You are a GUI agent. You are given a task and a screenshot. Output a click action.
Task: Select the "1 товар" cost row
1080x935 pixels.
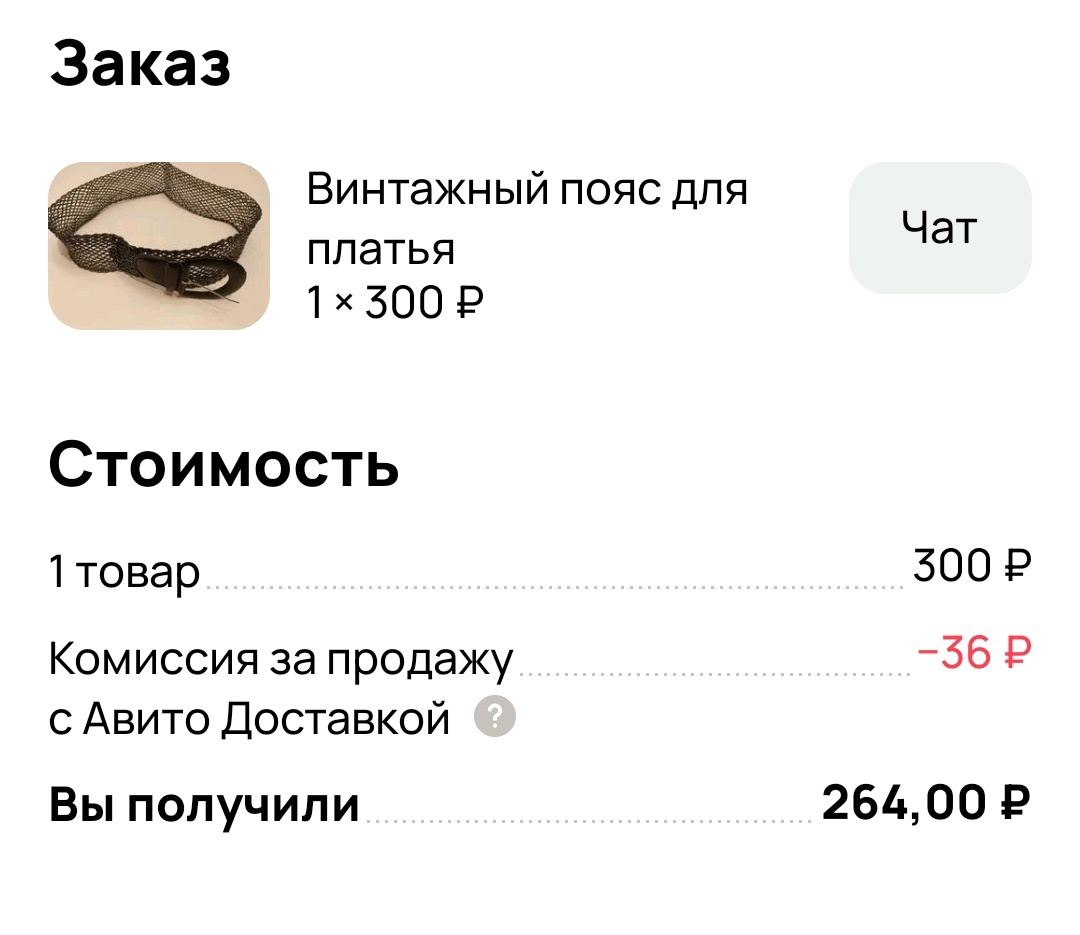(120, 570)
